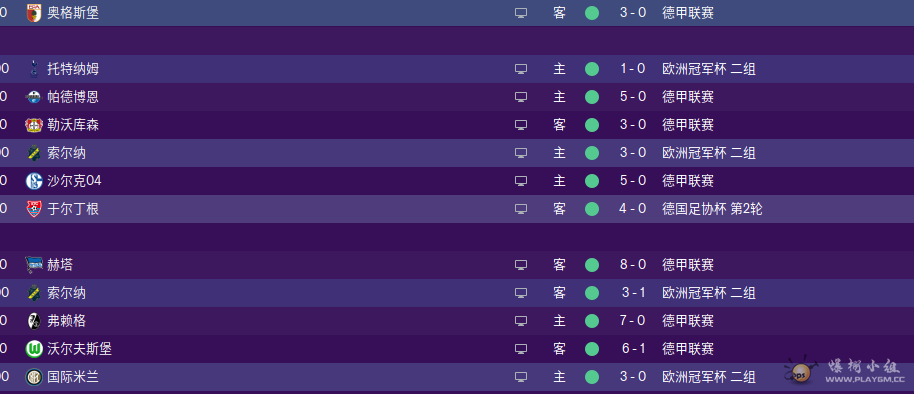Select team name 国际米兰
The height and width of the screenshot is (394, 914).
coord(73,377)
